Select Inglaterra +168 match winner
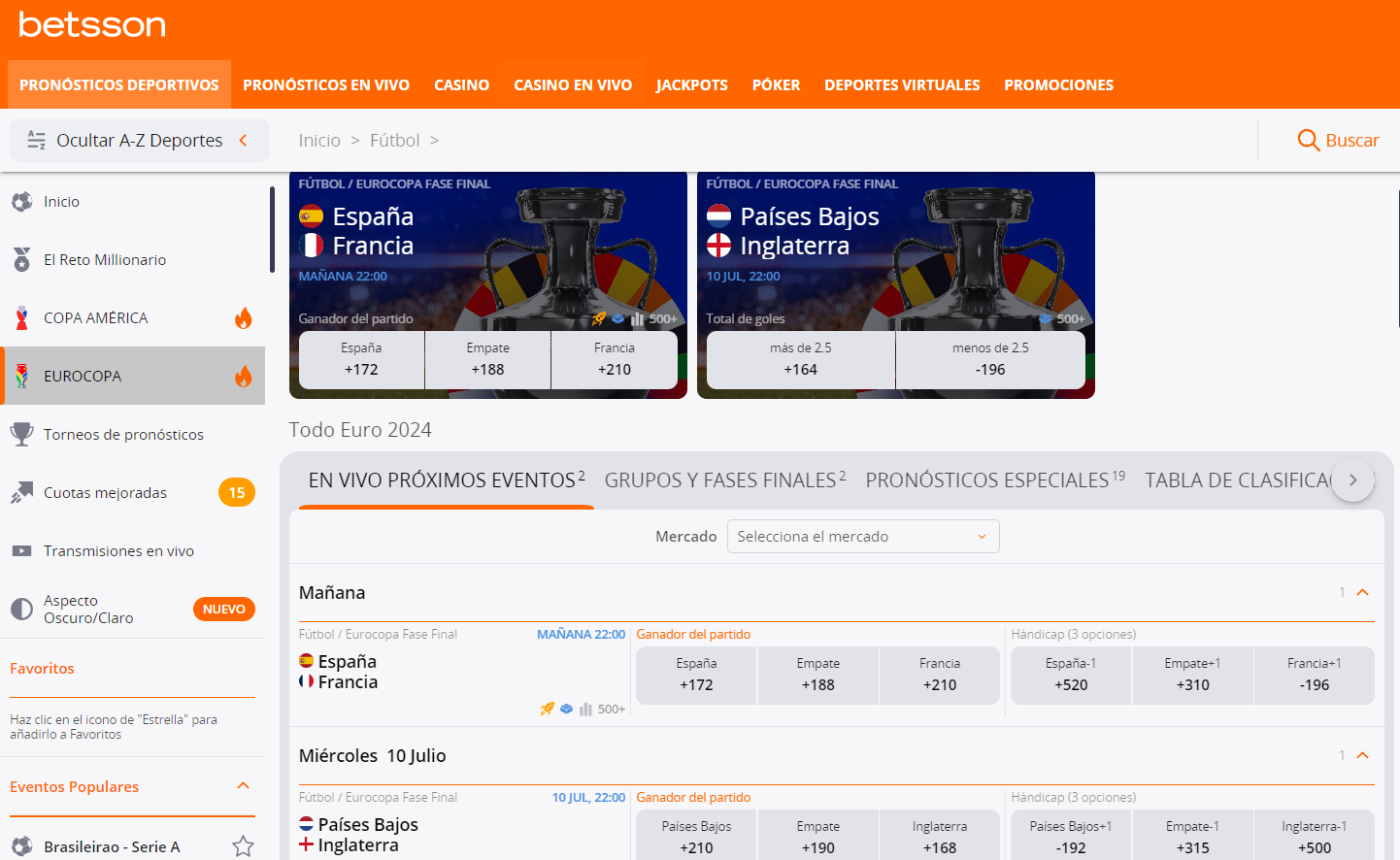The width and height of the screenshot is (1400, 860). (940, 835)
